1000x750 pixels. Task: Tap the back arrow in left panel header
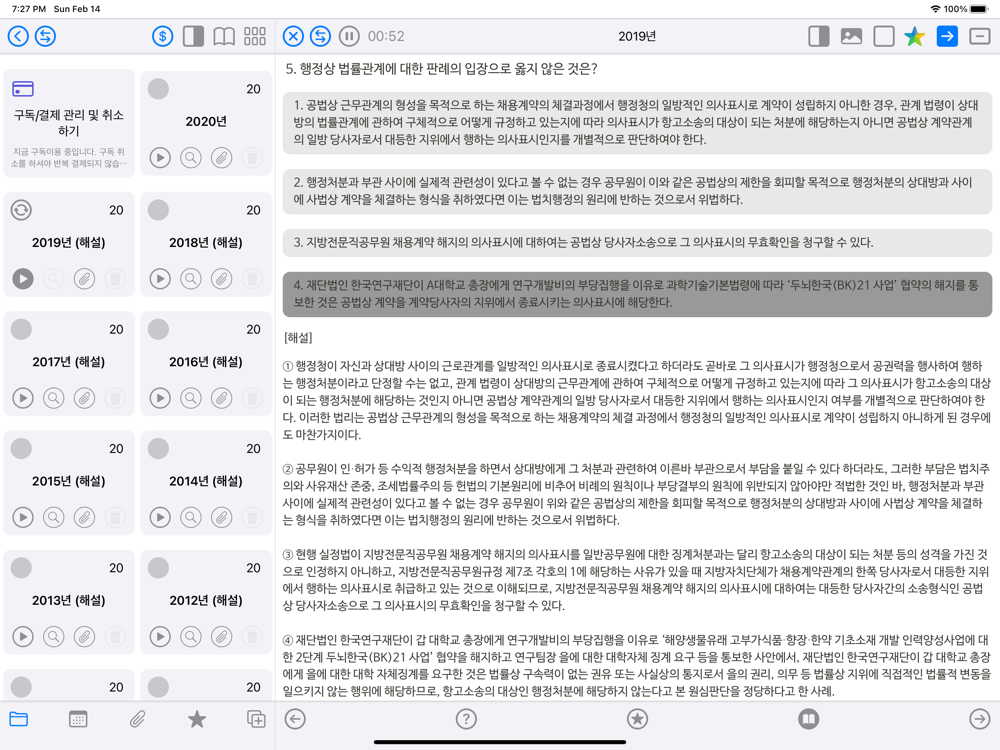tap(18, 36)
